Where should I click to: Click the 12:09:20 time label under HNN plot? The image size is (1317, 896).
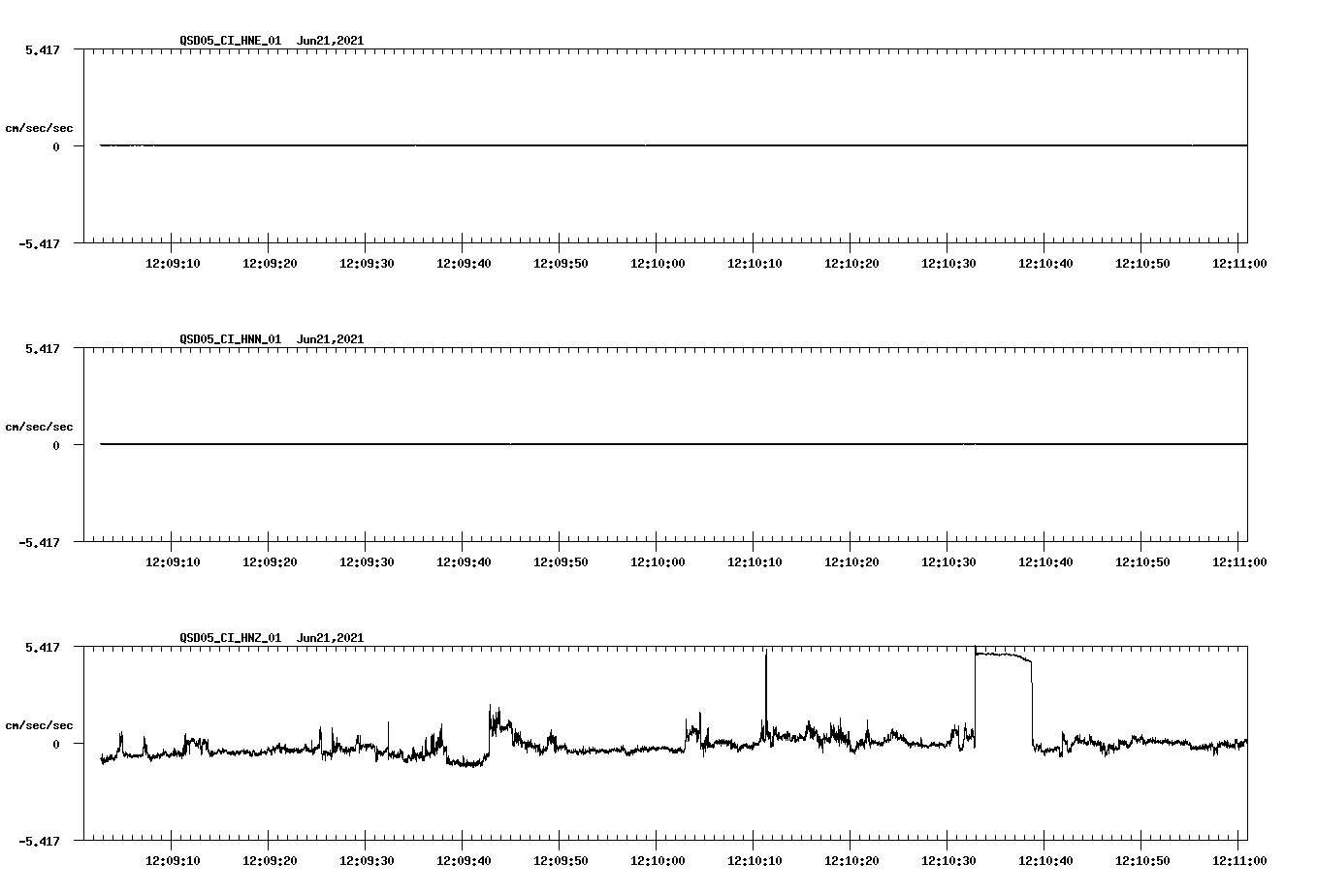(x=270, y=561)
